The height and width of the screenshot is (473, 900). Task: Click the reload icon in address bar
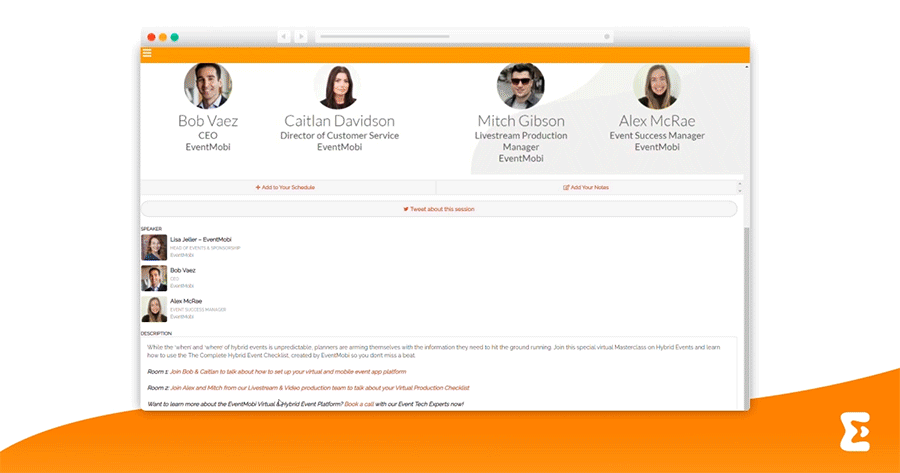(x=607, y=37)
